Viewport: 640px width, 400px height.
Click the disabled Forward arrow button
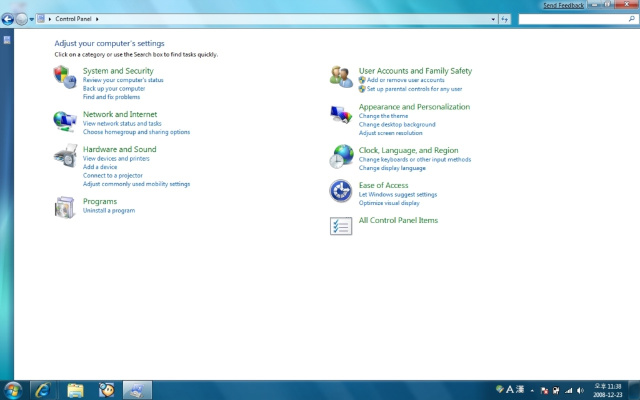pos(21,19)
